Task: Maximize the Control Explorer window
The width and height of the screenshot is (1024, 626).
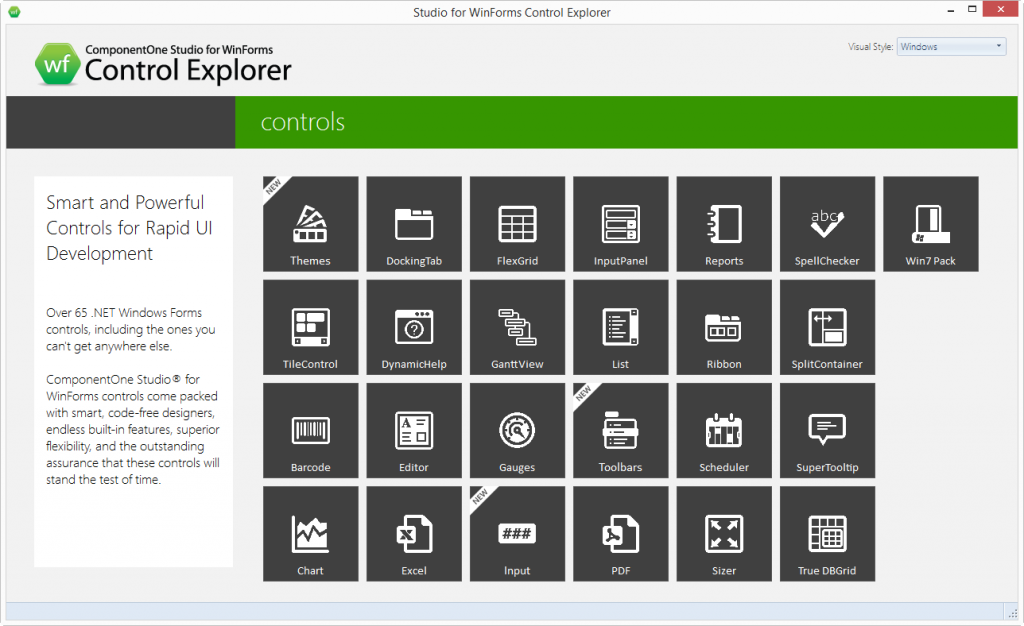Action: coord(972,10)
